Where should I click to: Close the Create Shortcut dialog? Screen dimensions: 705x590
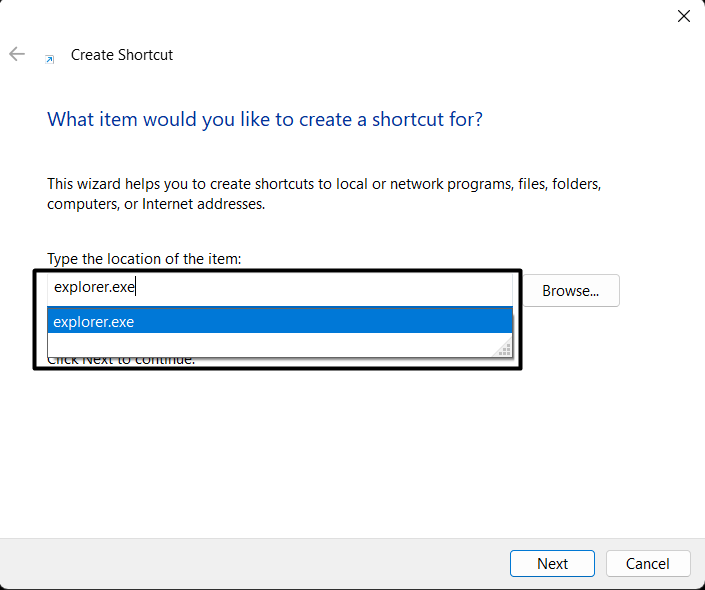click(x=684, y=16)
